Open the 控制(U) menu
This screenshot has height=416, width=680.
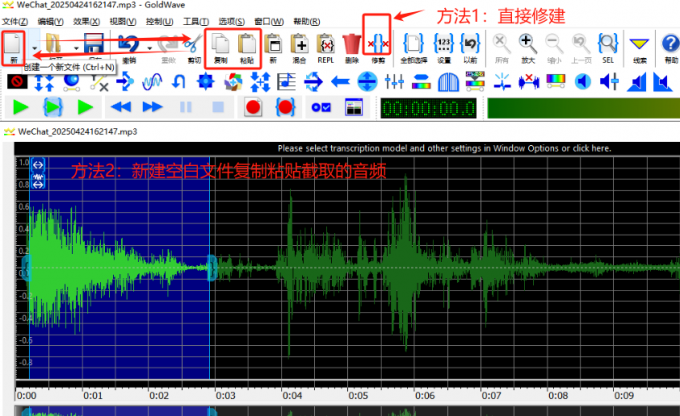pyautogui.click(x=160, y=21)
